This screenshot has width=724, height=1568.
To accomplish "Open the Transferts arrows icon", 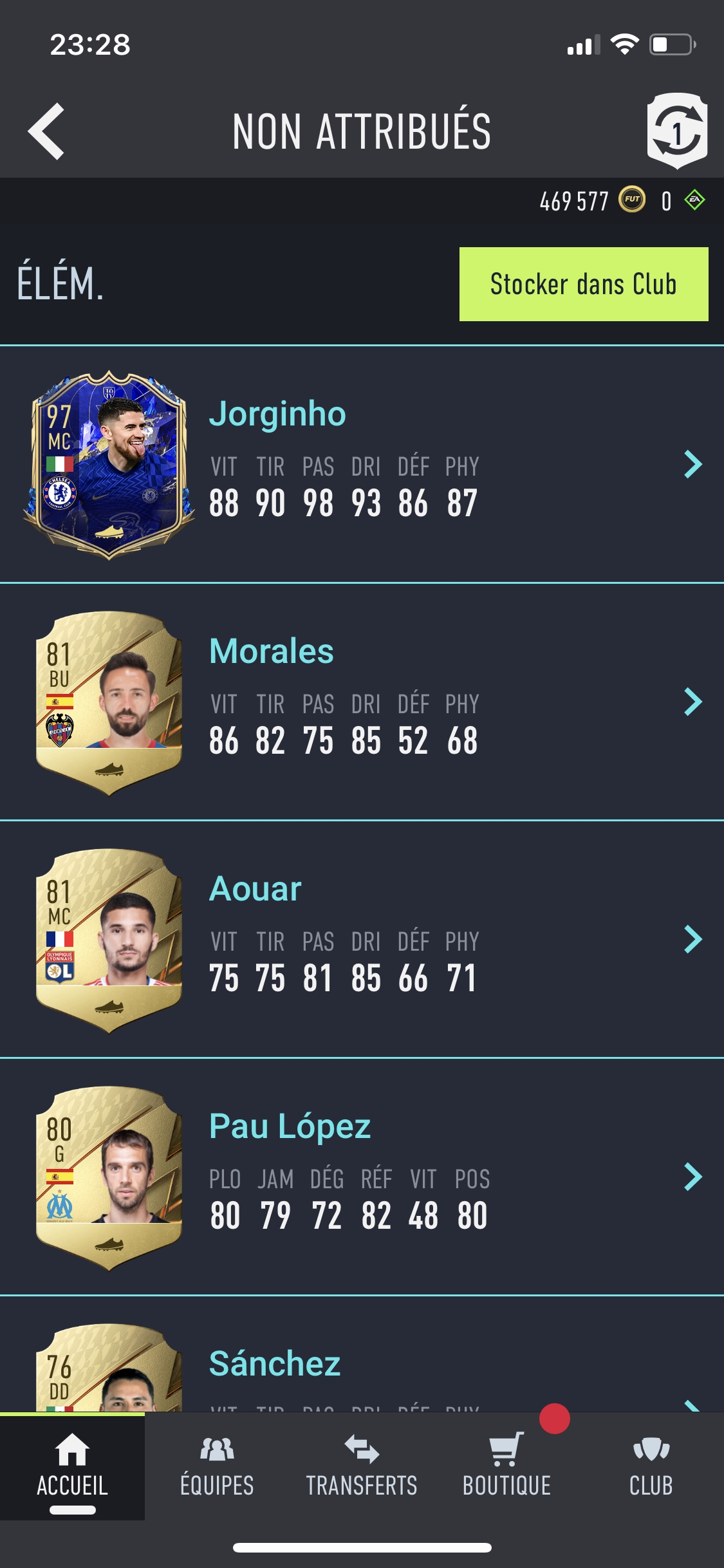I will click(x=362, y=1449).
